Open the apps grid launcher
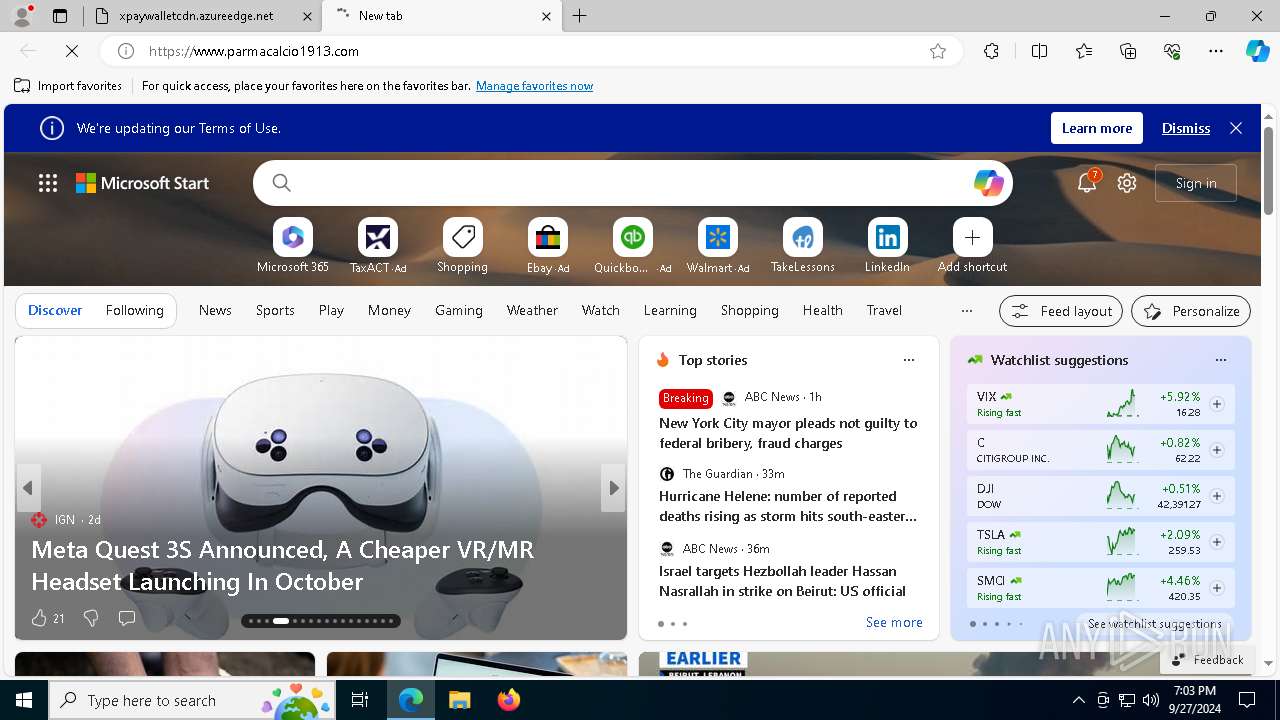Screen dimensions: 1280x720 (48, 183)
